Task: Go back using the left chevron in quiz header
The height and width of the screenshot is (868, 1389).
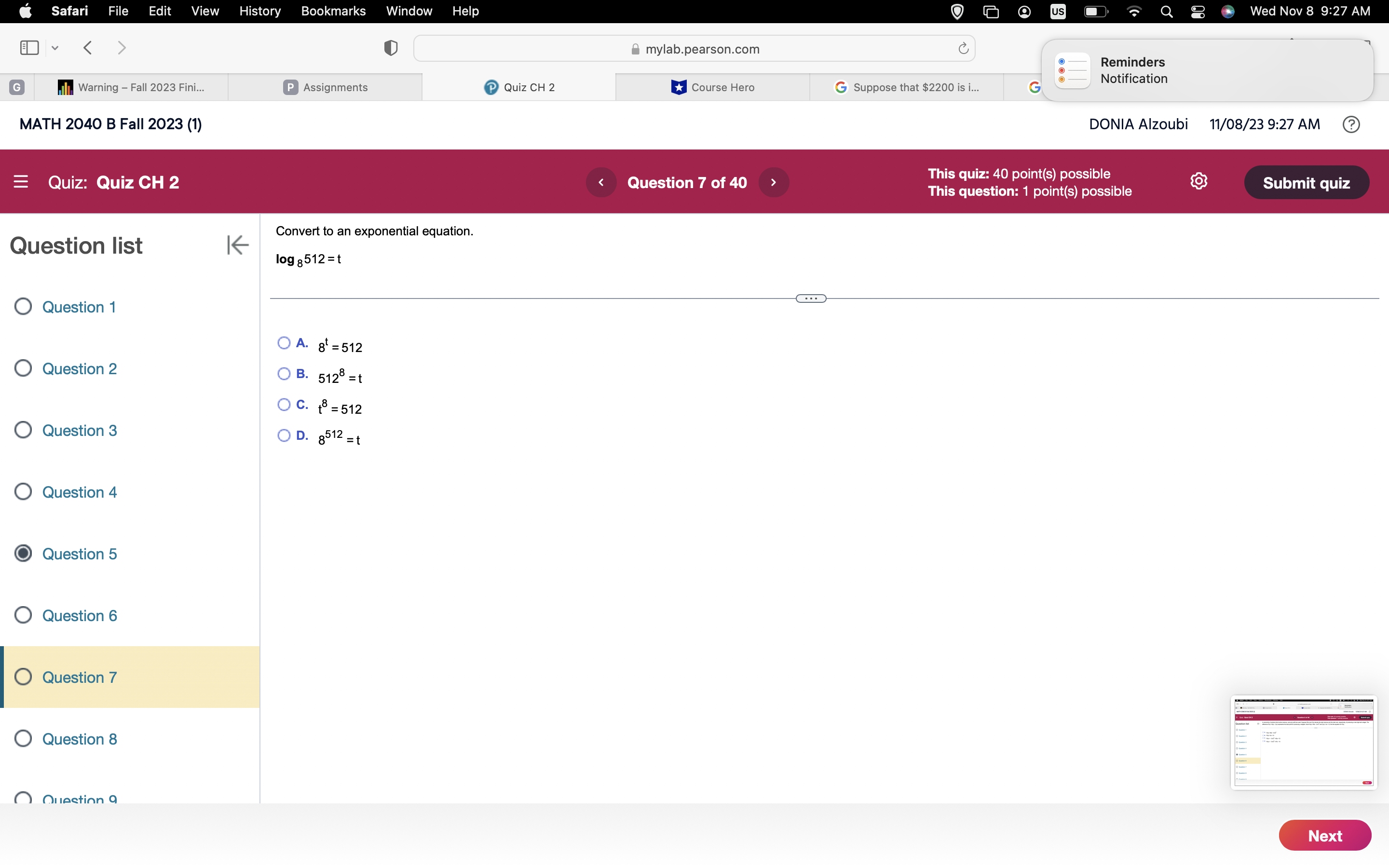Action: (x=601, y=182)
